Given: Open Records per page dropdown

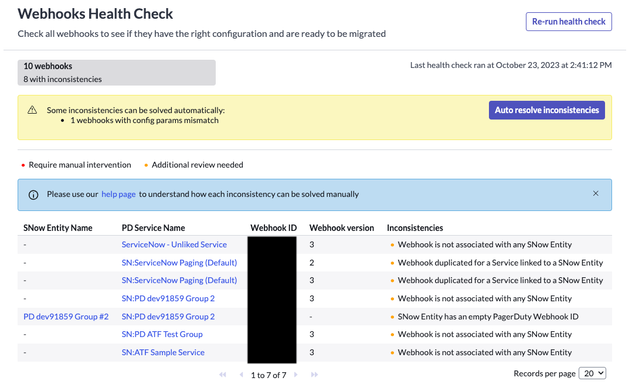Looking at the screenshot, I should 592,373.
